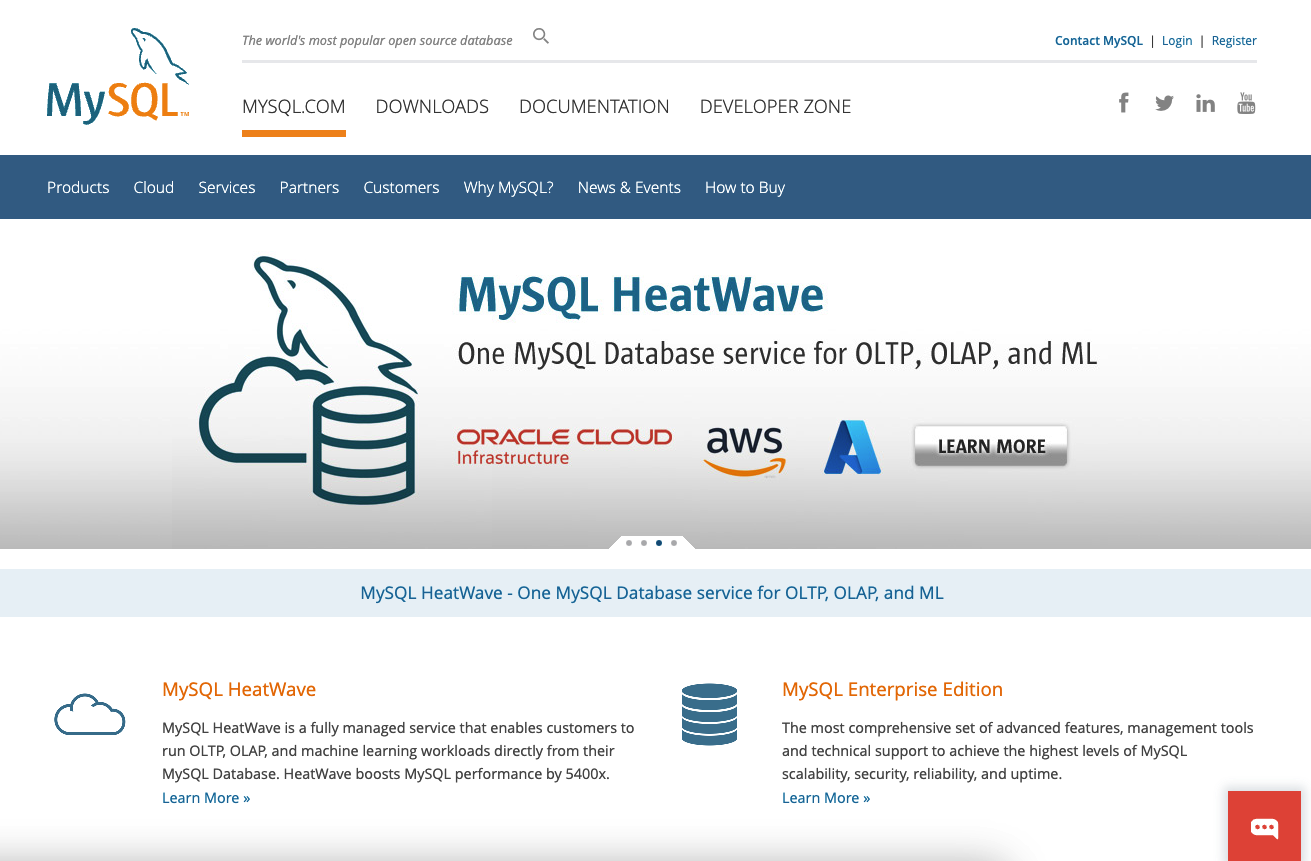This screenshot has width=1311, height=861.
Task: Click the large MySQL HeatWave banner title
Action: (641, 295)
